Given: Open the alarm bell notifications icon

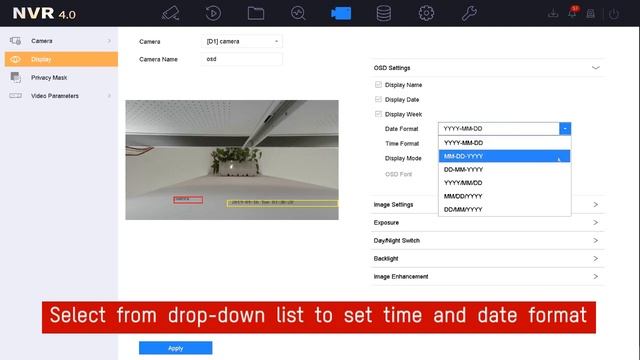Looking at the screenshot, I should pos(572,13).
